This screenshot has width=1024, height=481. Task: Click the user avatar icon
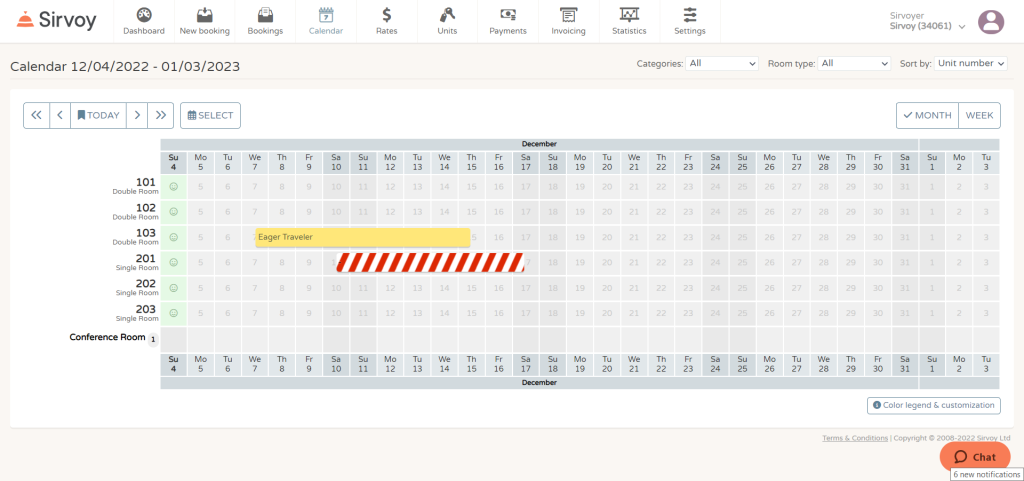pyautogui.click(x=990, y=21)
